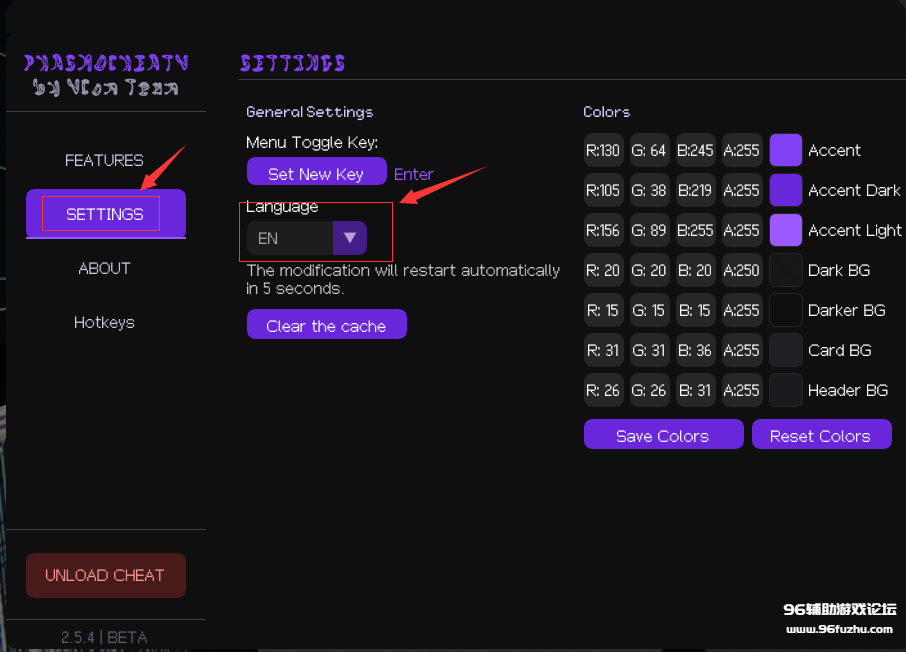The height and width of the screenshot is (652, 906).
Task: Click the Save Colors button
Action: (x=663, y=435)
